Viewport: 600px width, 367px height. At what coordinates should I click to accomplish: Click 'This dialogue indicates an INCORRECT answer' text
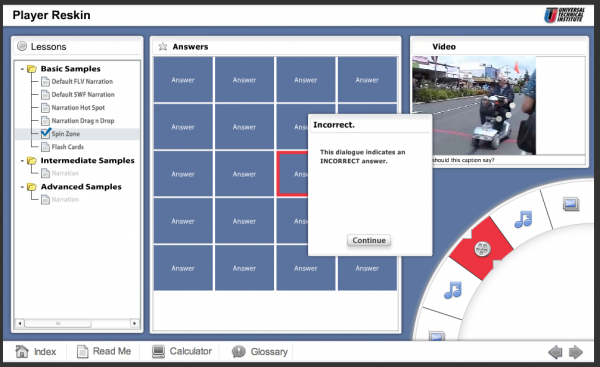(362, 157)
